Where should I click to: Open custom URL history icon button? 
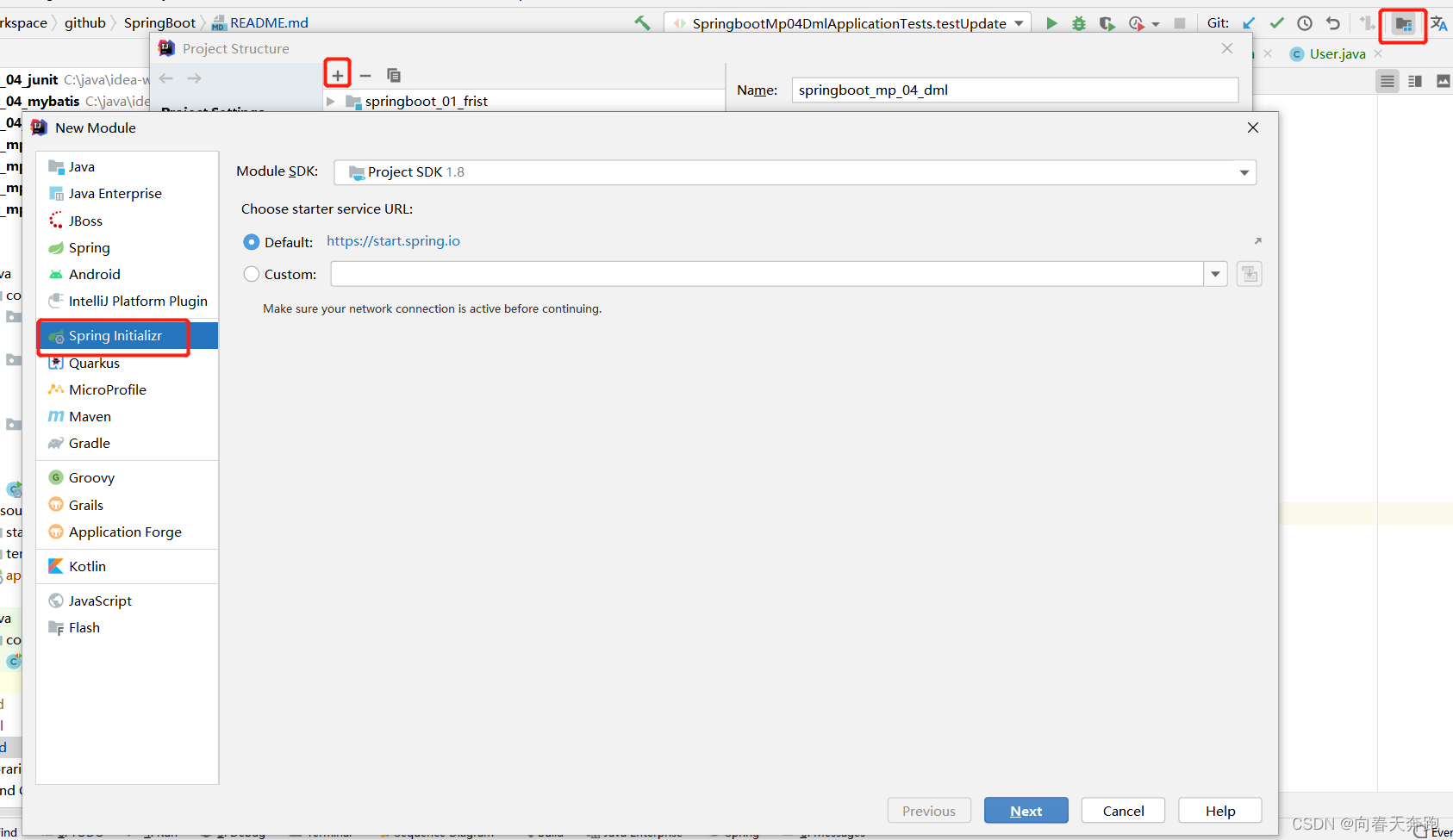(x=1250, y=274)
